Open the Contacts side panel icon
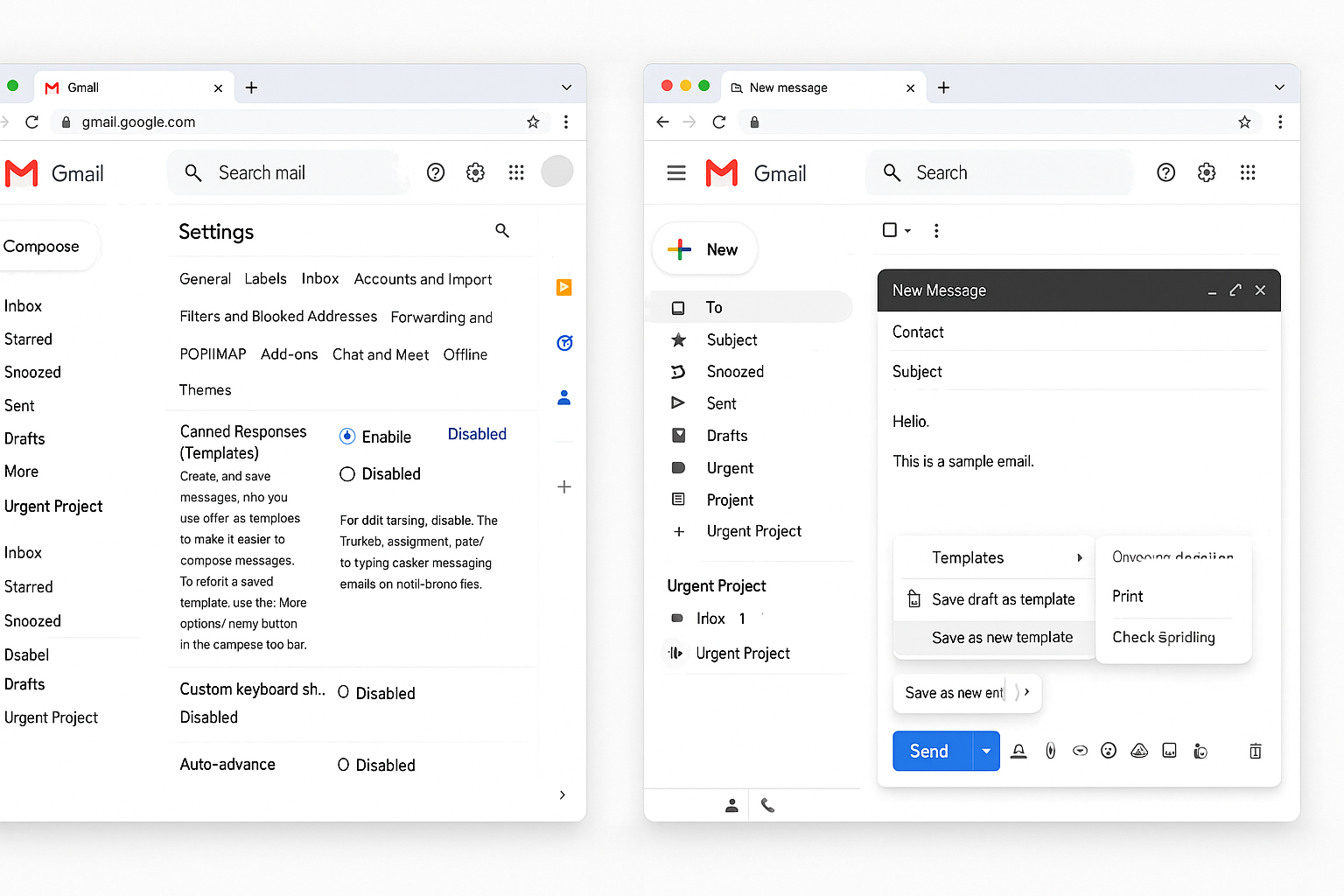 pos(564,398)
